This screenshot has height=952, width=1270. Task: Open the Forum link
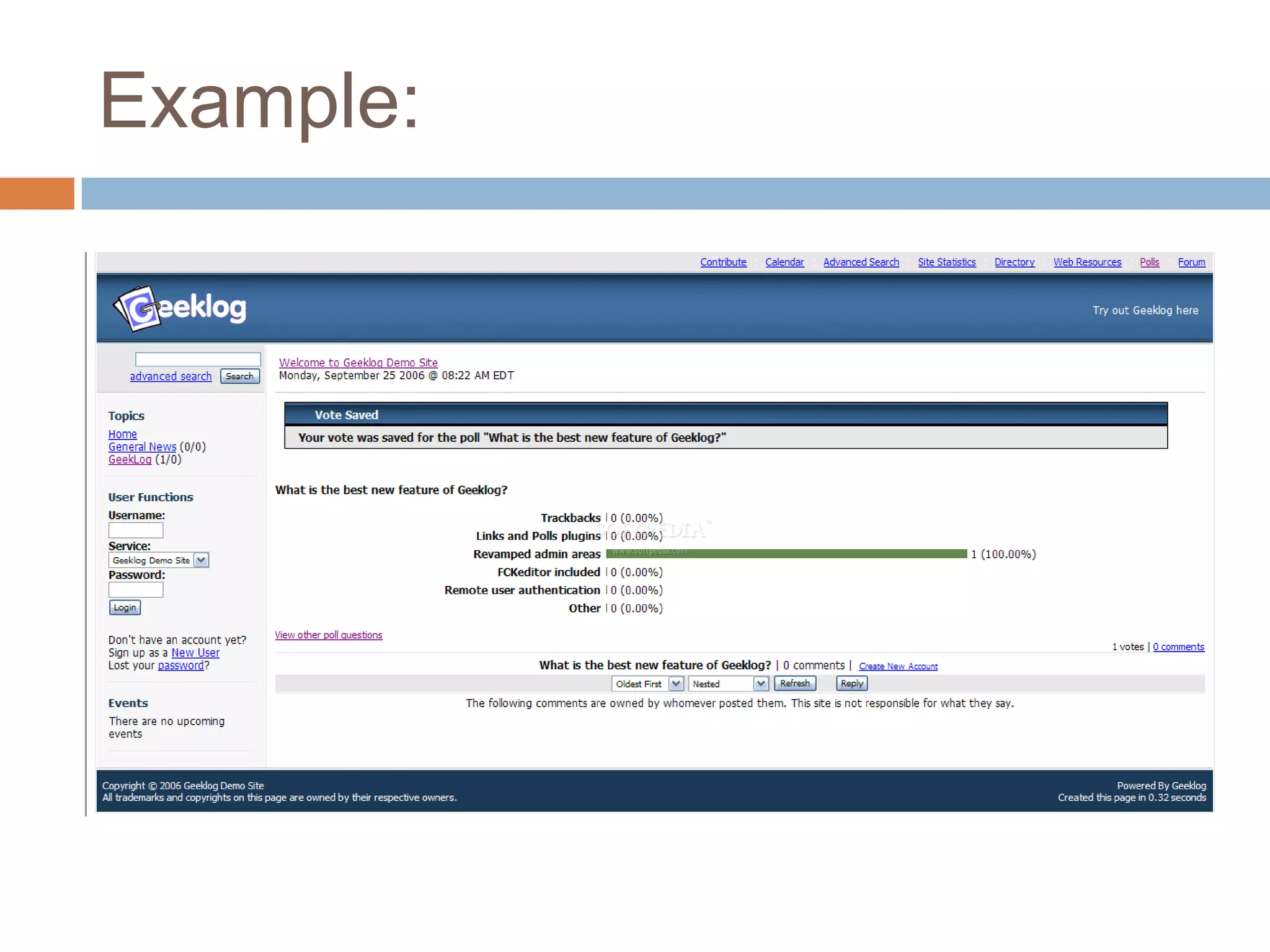(x=1191, y=262)
